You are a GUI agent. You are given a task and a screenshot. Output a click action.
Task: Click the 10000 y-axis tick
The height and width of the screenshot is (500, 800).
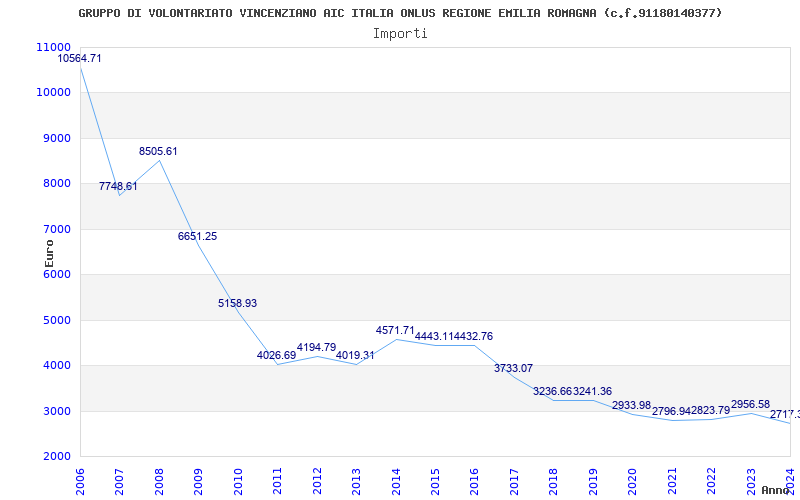(54, 92)
